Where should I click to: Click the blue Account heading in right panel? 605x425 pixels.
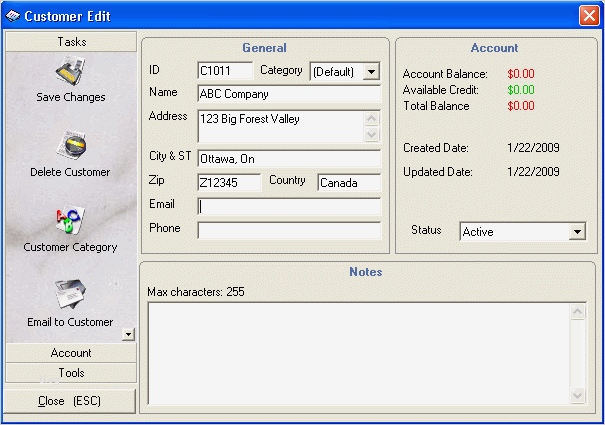coord(494,48)
